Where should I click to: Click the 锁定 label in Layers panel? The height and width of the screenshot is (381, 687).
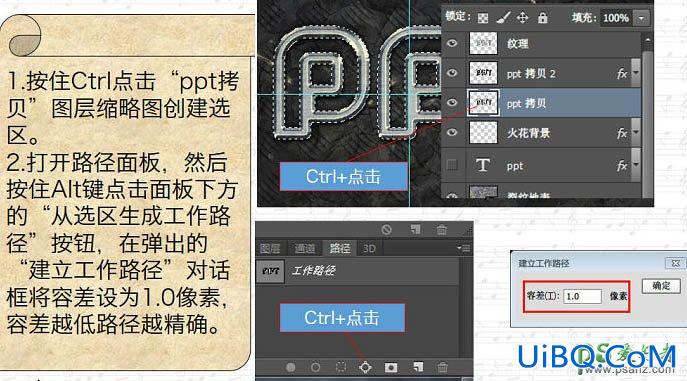pyautogui.click(x=458, y=17)
